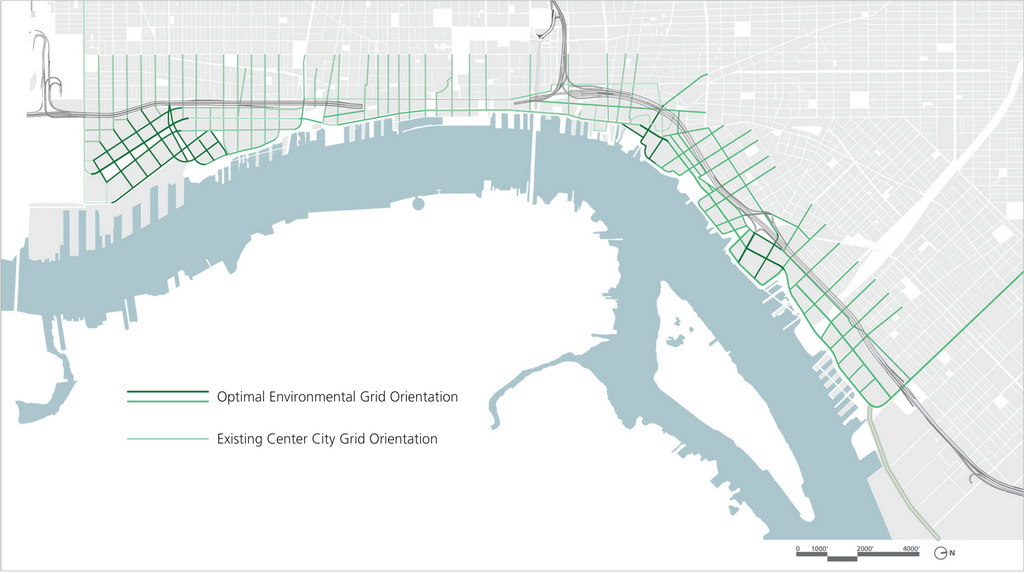This screenshot has width=1024, height=574.
Task: Click the circular pier in the river
Action: (417, 204)
